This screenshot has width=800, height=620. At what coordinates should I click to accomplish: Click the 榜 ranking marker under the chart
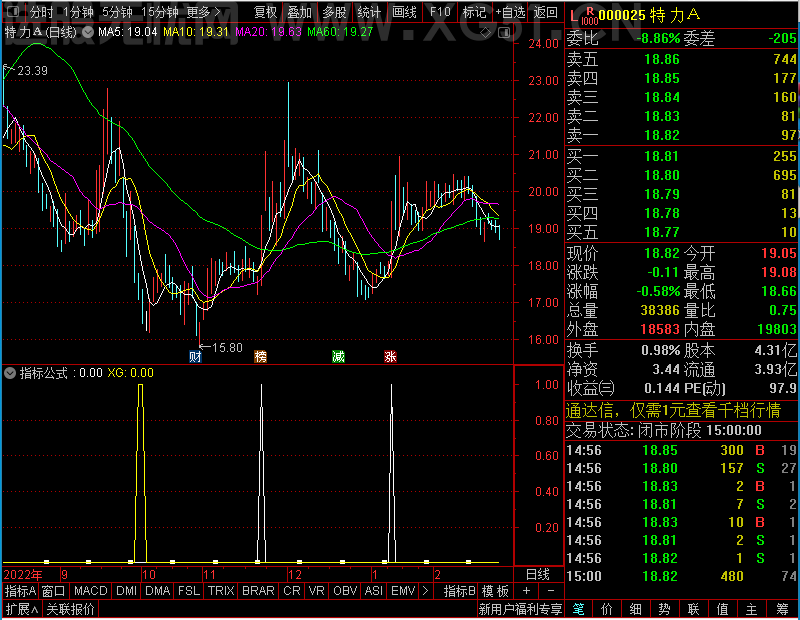[x=260, y=356]
